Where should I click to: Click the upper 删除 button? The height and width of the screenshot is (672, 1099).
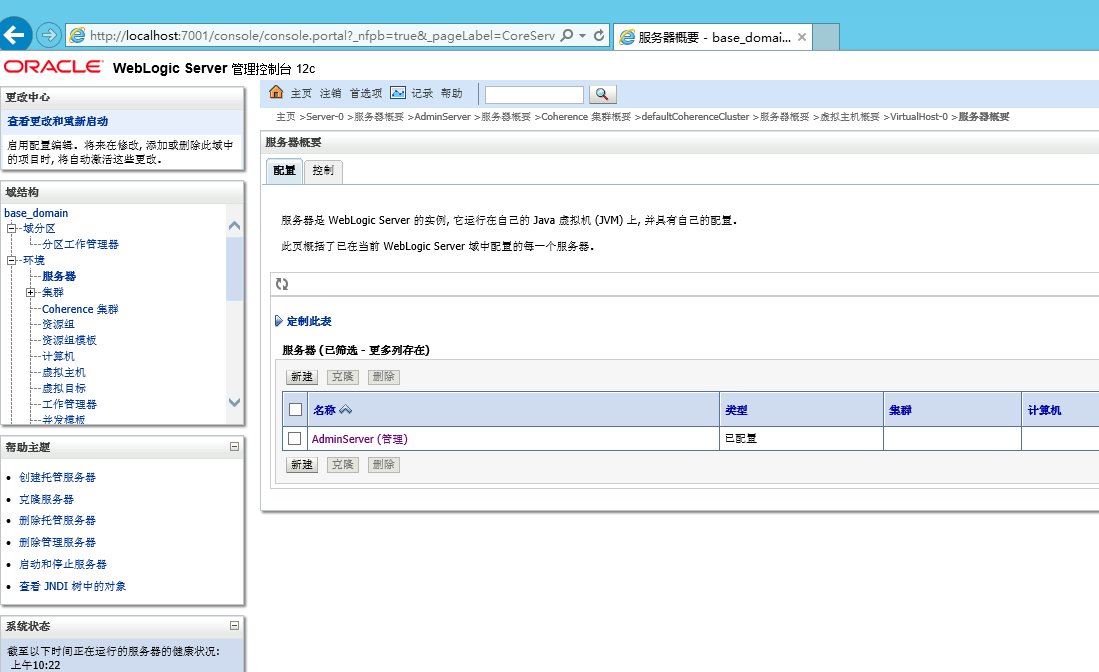click(x=383, y=377)
